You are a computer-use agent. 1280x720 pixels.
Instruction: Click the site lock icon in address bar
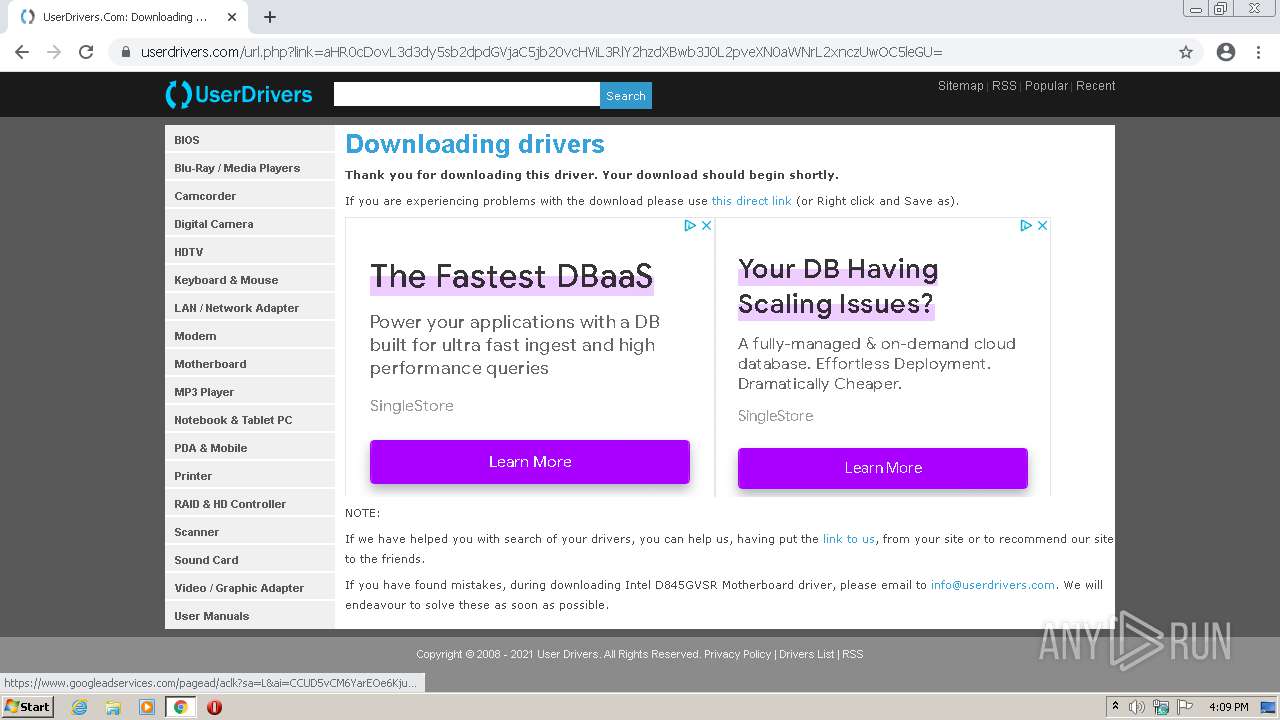(125, 52)
